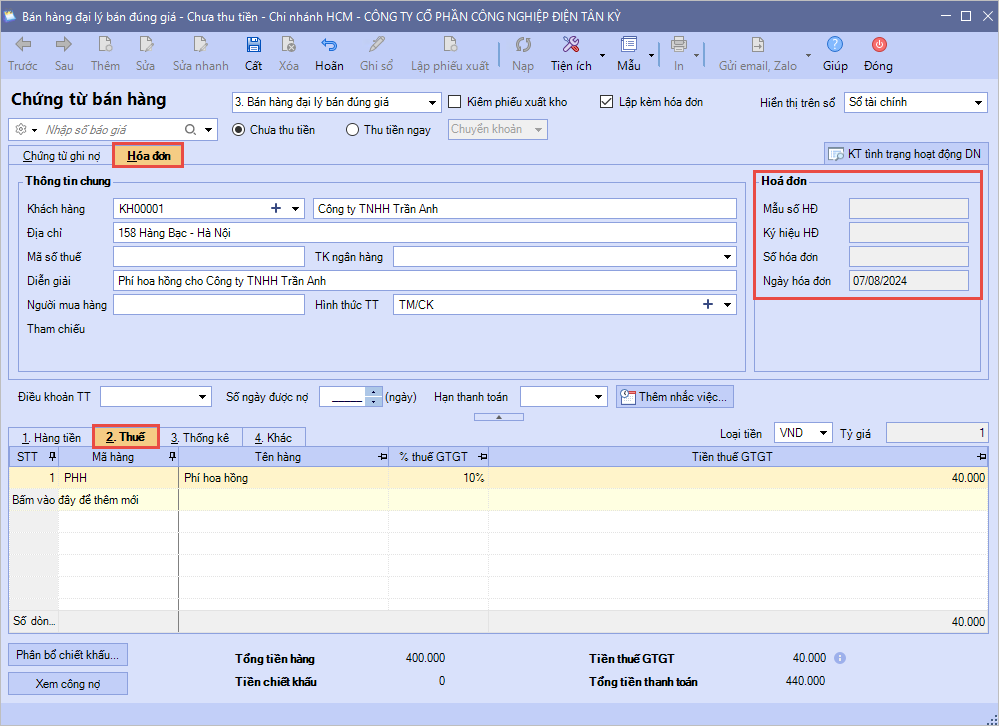Select Thu tiền ngay radio option
This screenshot has height=726, width=999.
pos(352,130)
